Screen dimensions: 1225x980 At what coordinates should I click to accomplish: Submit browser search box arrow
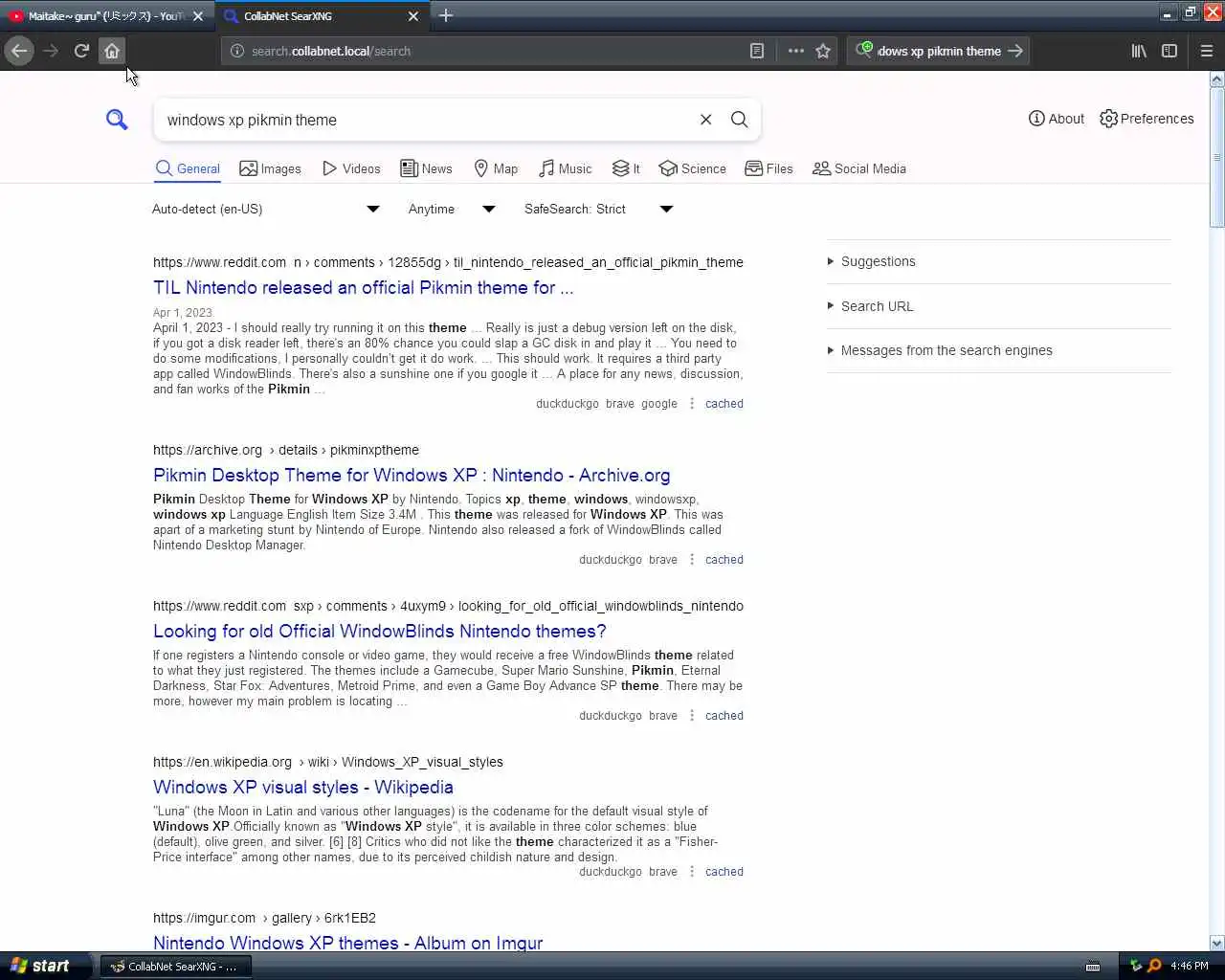click(1015, 51)
